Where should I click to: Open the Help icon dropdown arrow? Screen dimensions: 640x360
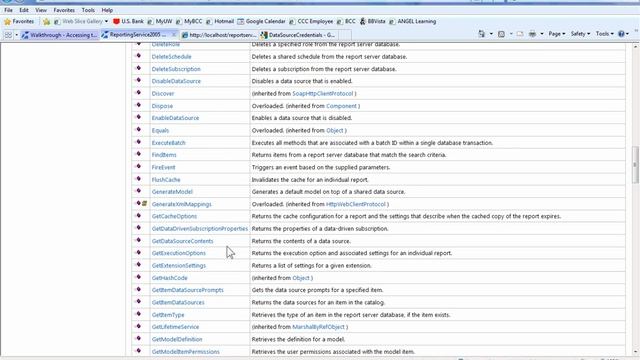pos(627,34)
